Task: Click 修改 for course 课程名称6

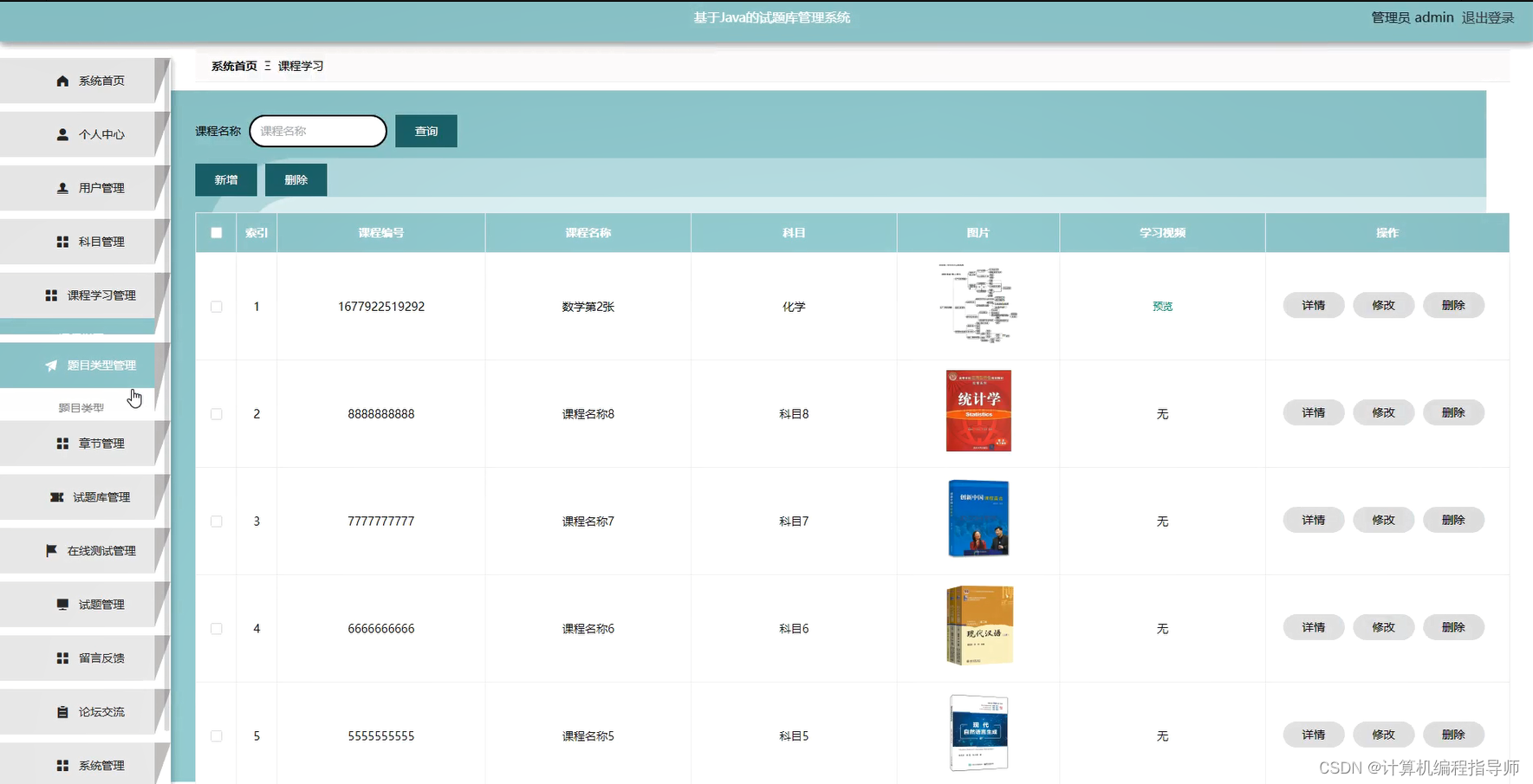Action: [x=1384, y=627]
